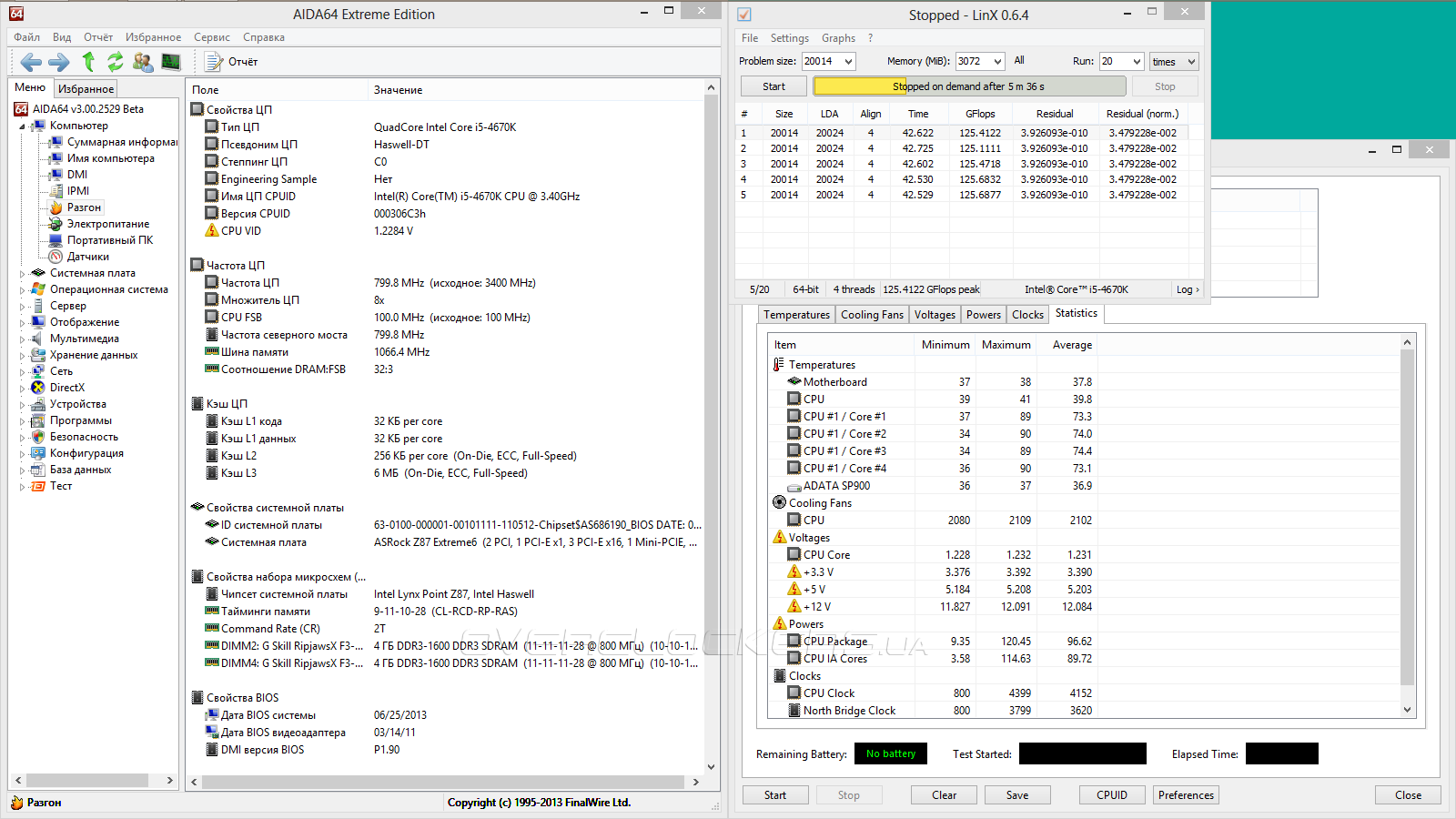
Task: Open the Problem size dropdown in LinX
Action: pos(848,62)
